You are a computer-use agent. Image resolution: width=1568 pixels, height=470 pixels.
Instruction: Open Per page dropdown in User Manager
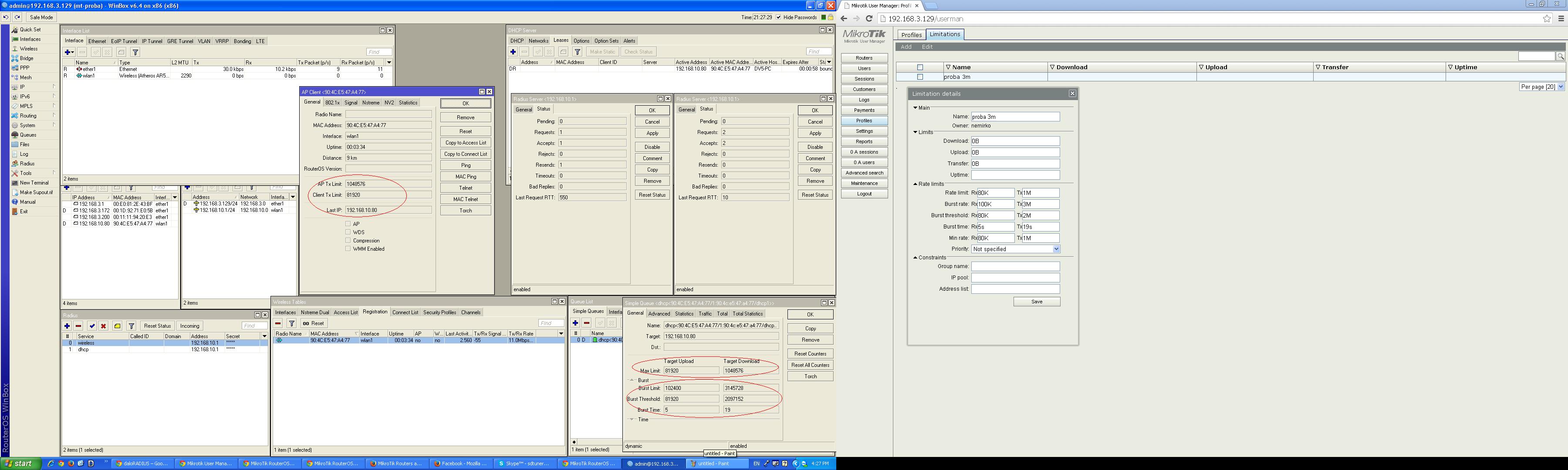[x=1560, y=87]
